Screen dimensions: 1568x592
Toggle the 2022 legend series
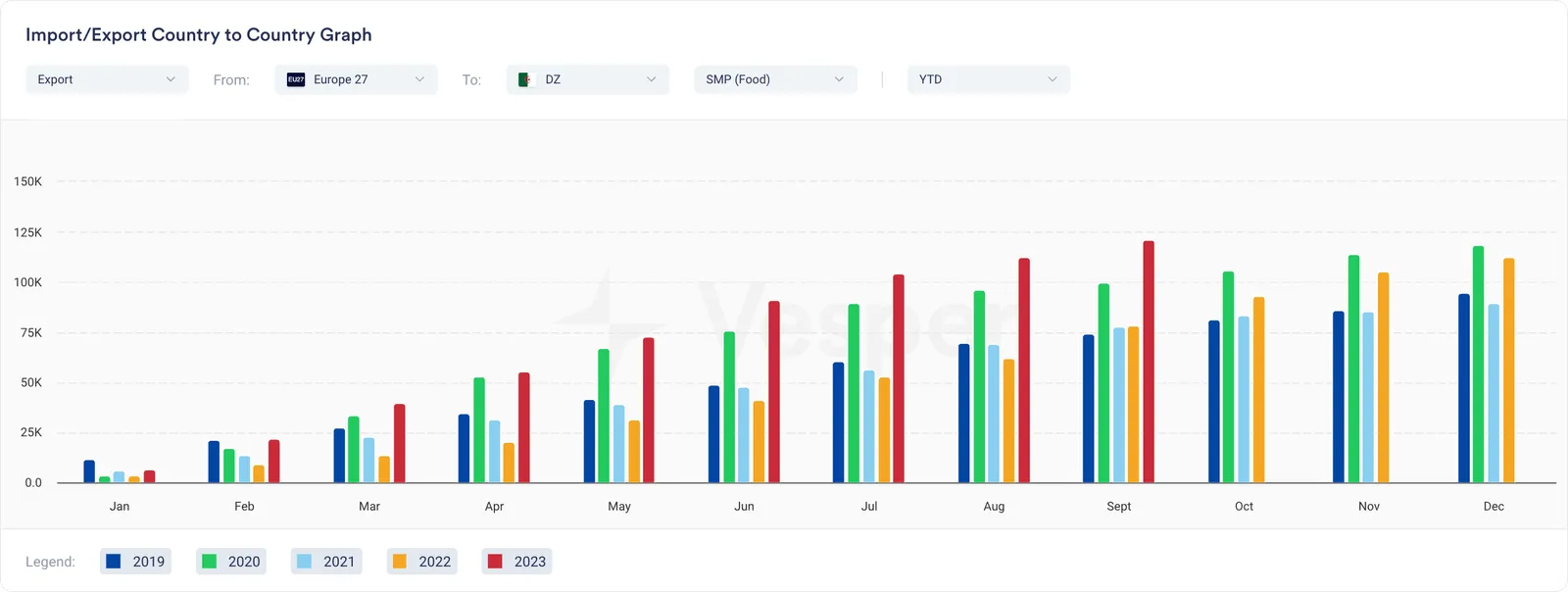pyautogui.click(x=422, y=562)
